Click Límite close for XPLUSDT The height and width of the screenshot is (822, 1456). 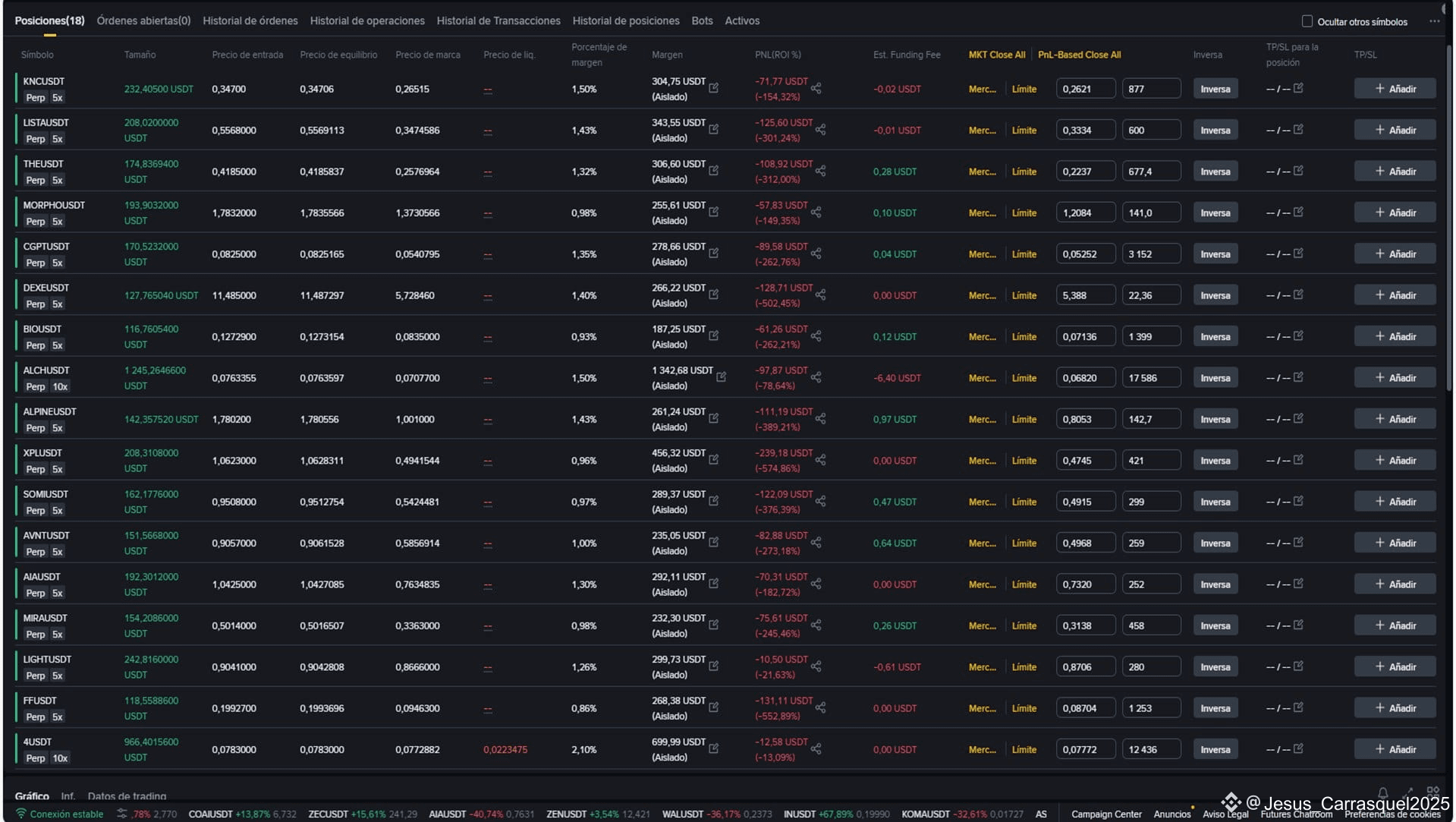tap(1024, 461)
